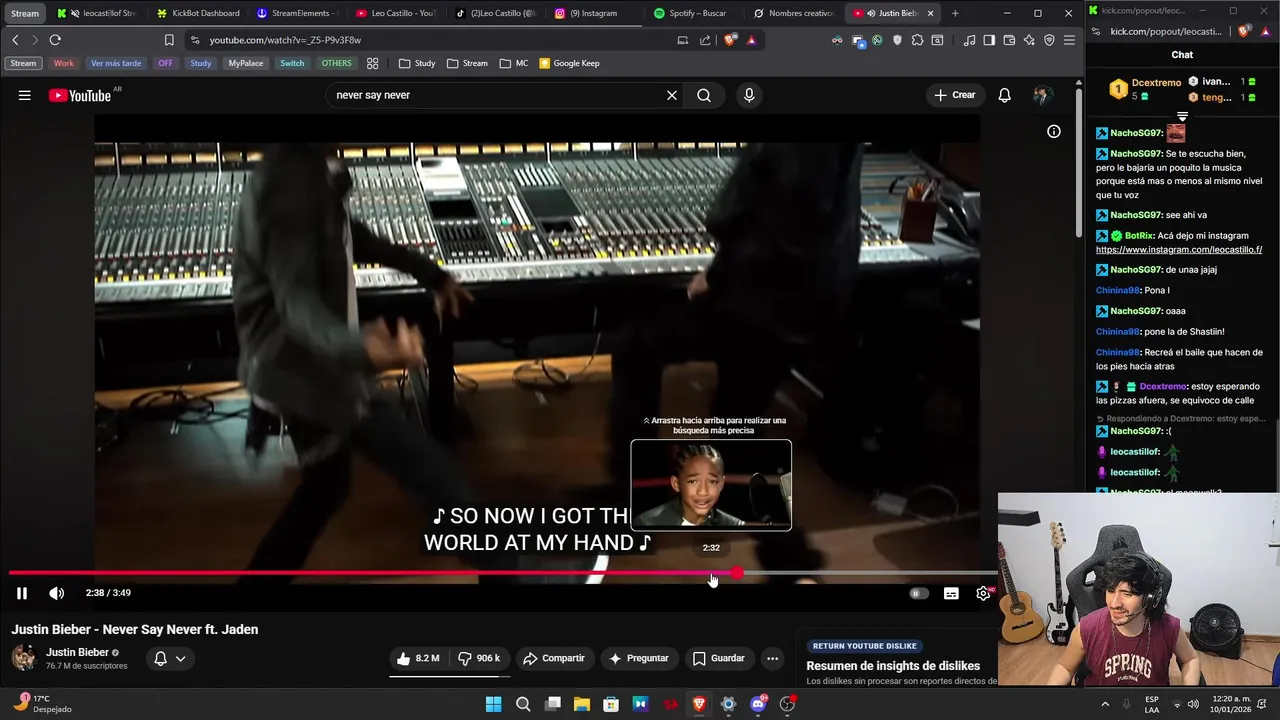Click Preguntar button
Image resolution: width=1280 pixels, height=720 pixels.
[x=638, y=658]
